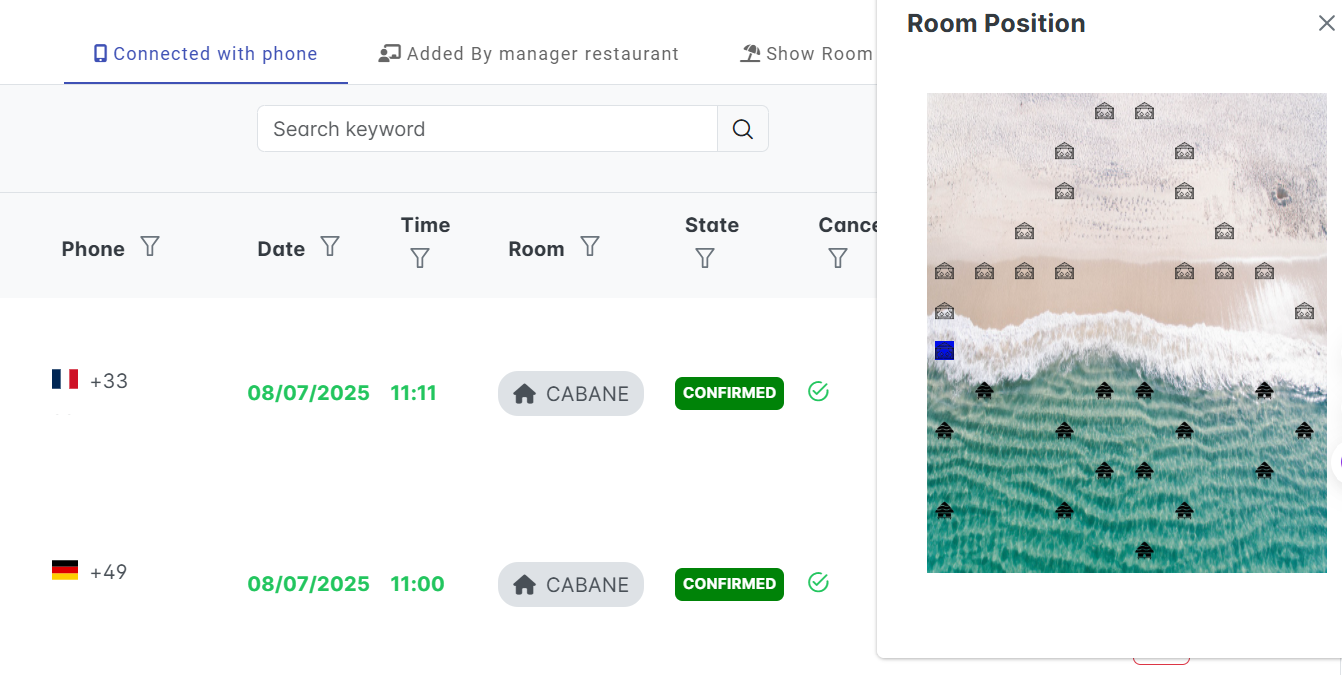Select the bottom-most black hut in water
This screenshot has width=1342, height=675.
(1144, 550)
